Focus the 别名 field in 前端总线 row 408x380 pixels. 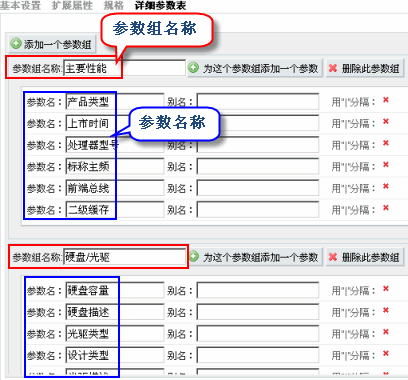point(258,188)
